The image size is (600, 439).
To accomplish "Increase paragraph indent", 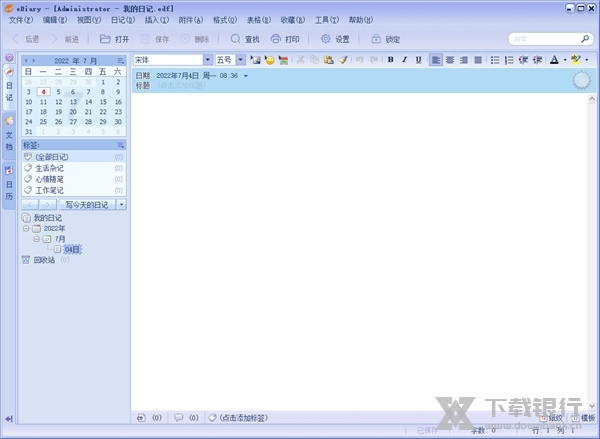I will tap(537, 60).
